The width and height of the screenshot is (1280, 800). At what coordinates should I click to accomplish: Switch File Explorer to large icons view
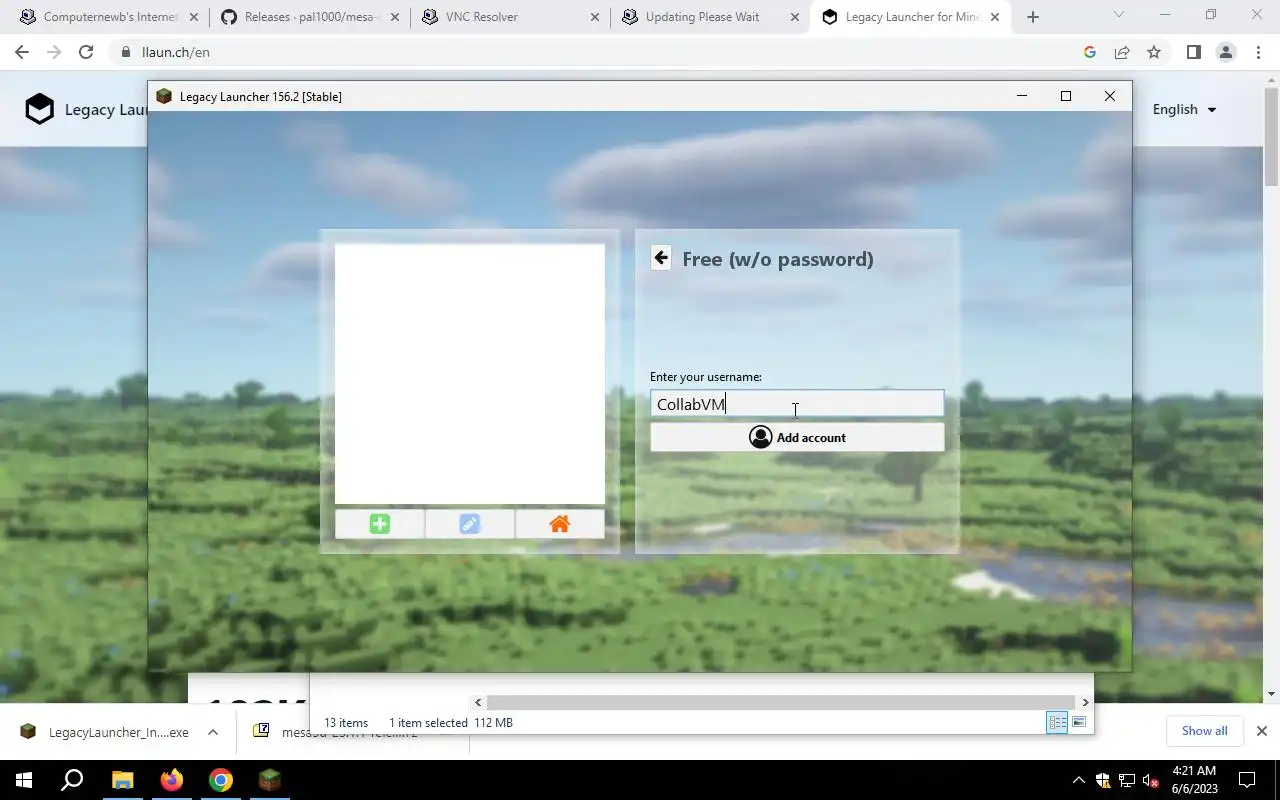(x=1079, y=722)
